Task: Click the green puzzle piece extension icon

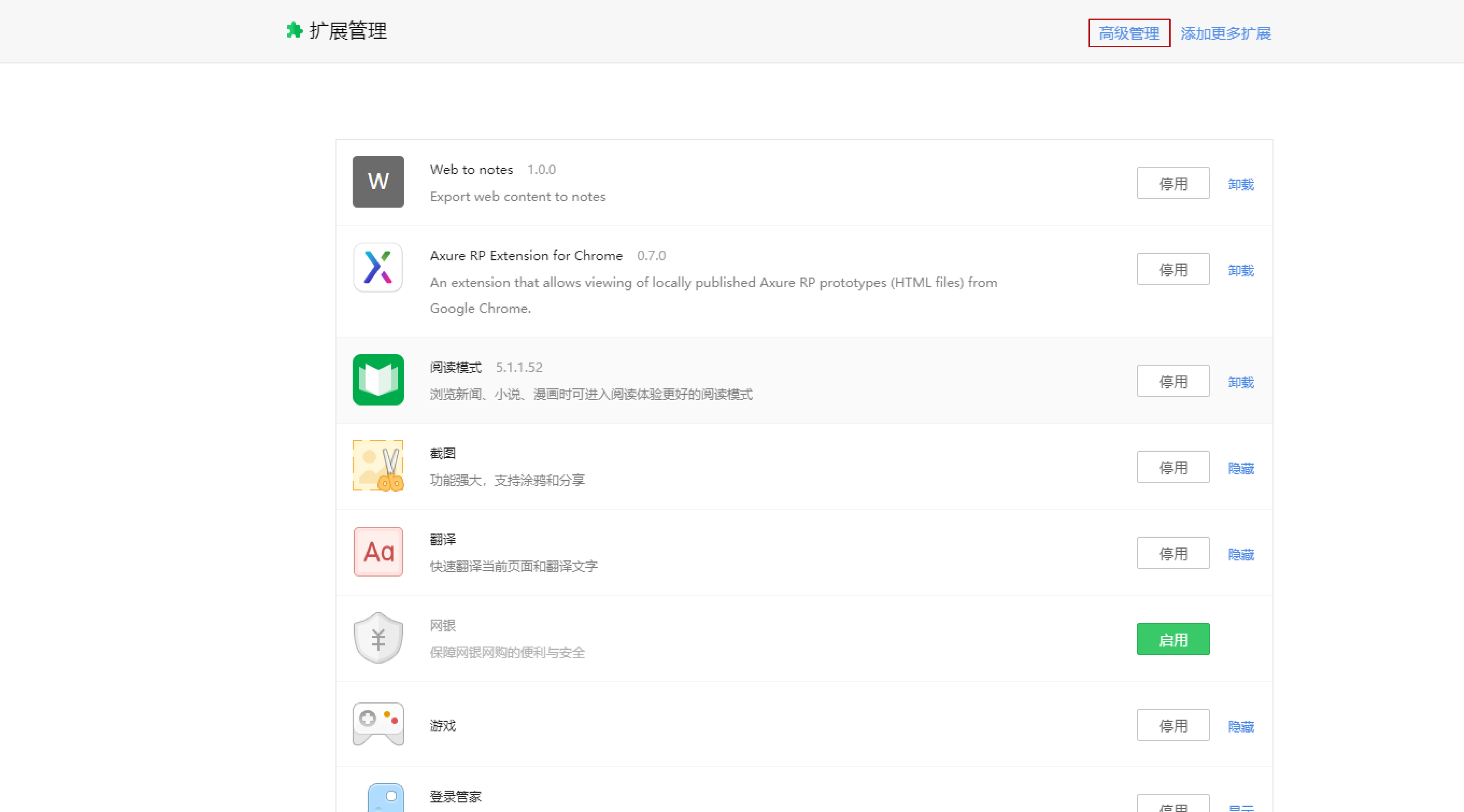Action: pyautogui.click(x=294, y=30)
